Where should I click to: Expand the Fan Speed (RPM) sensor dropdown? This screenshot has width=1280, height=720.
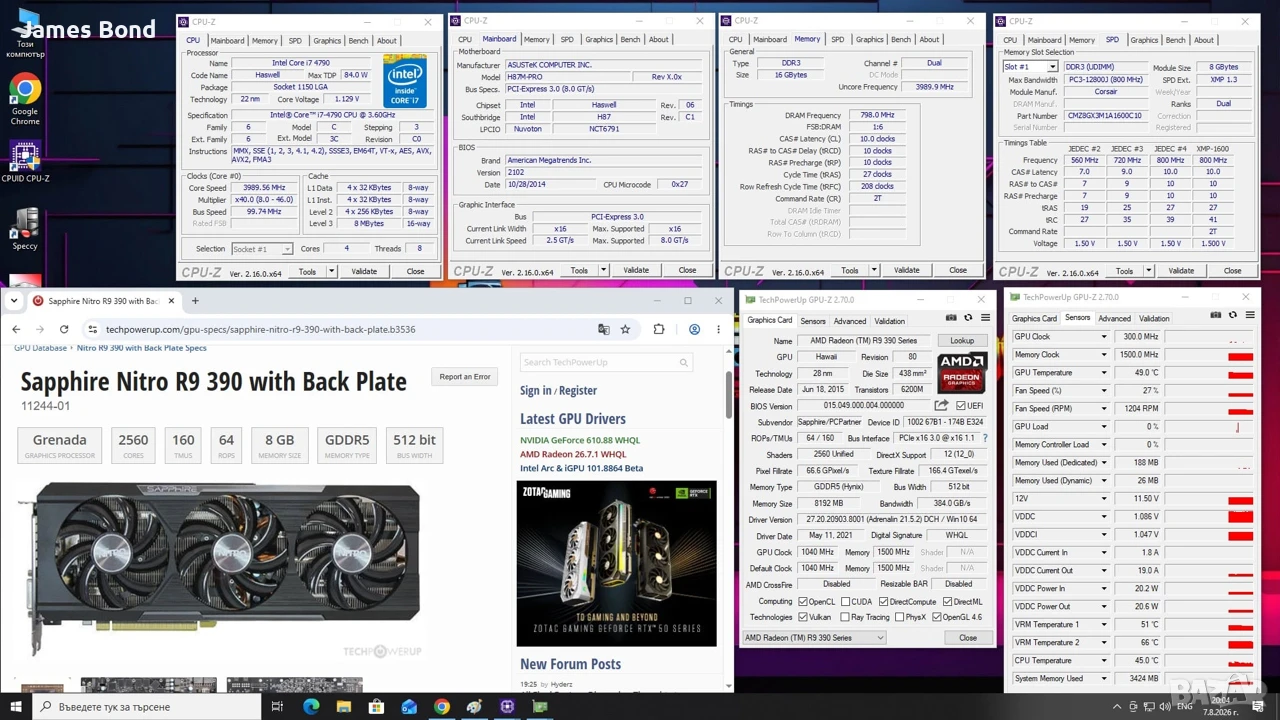point(1104,409)
